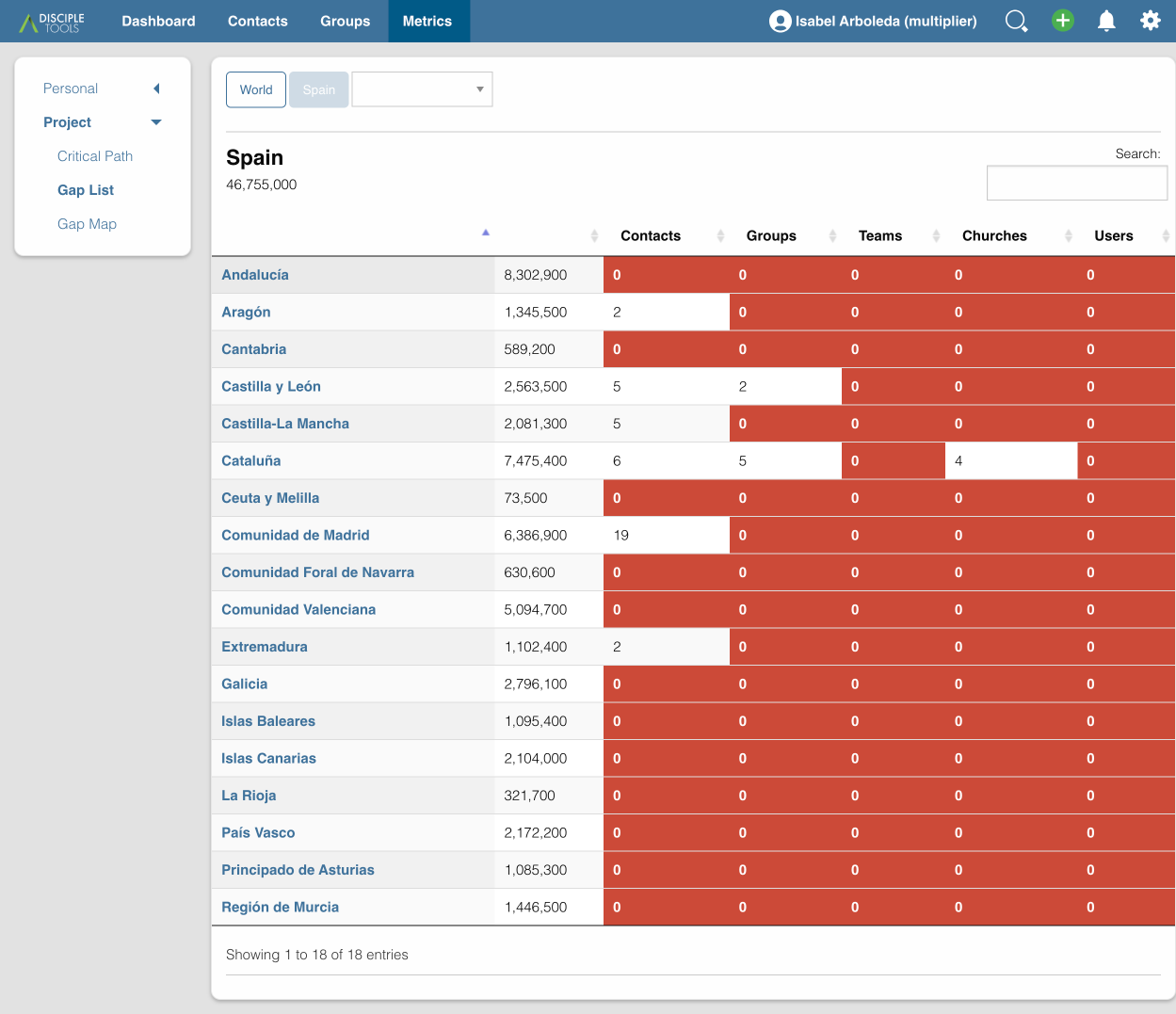Go to the Dashboard tab
This screenshot has height=1014, width=1176.
158,21
